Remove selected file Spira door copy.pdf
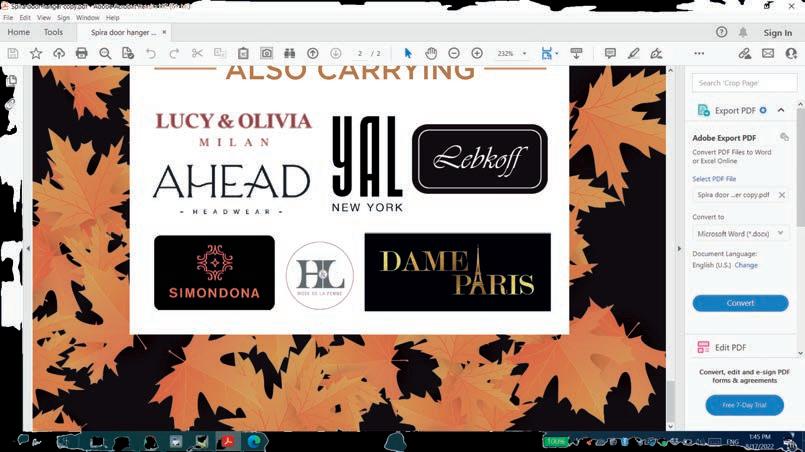 (x=781, y=195)
